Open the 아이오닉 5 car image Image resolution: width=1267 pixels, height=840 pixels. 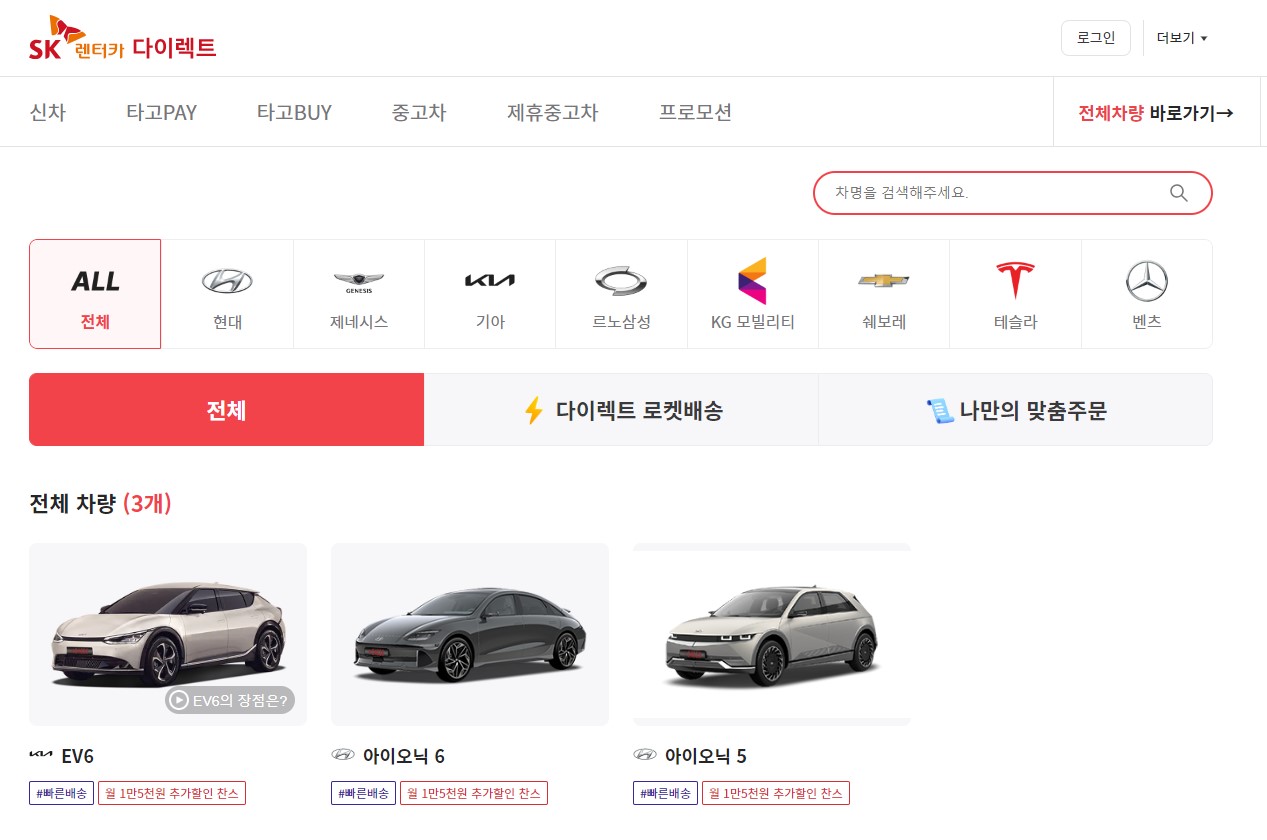pos(772,634)
